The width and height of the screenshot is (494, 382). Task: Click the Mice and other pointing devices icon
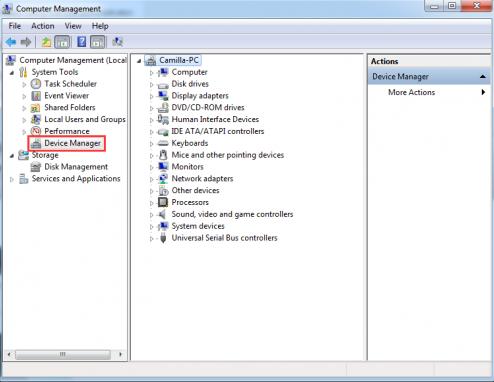[163, 155]
